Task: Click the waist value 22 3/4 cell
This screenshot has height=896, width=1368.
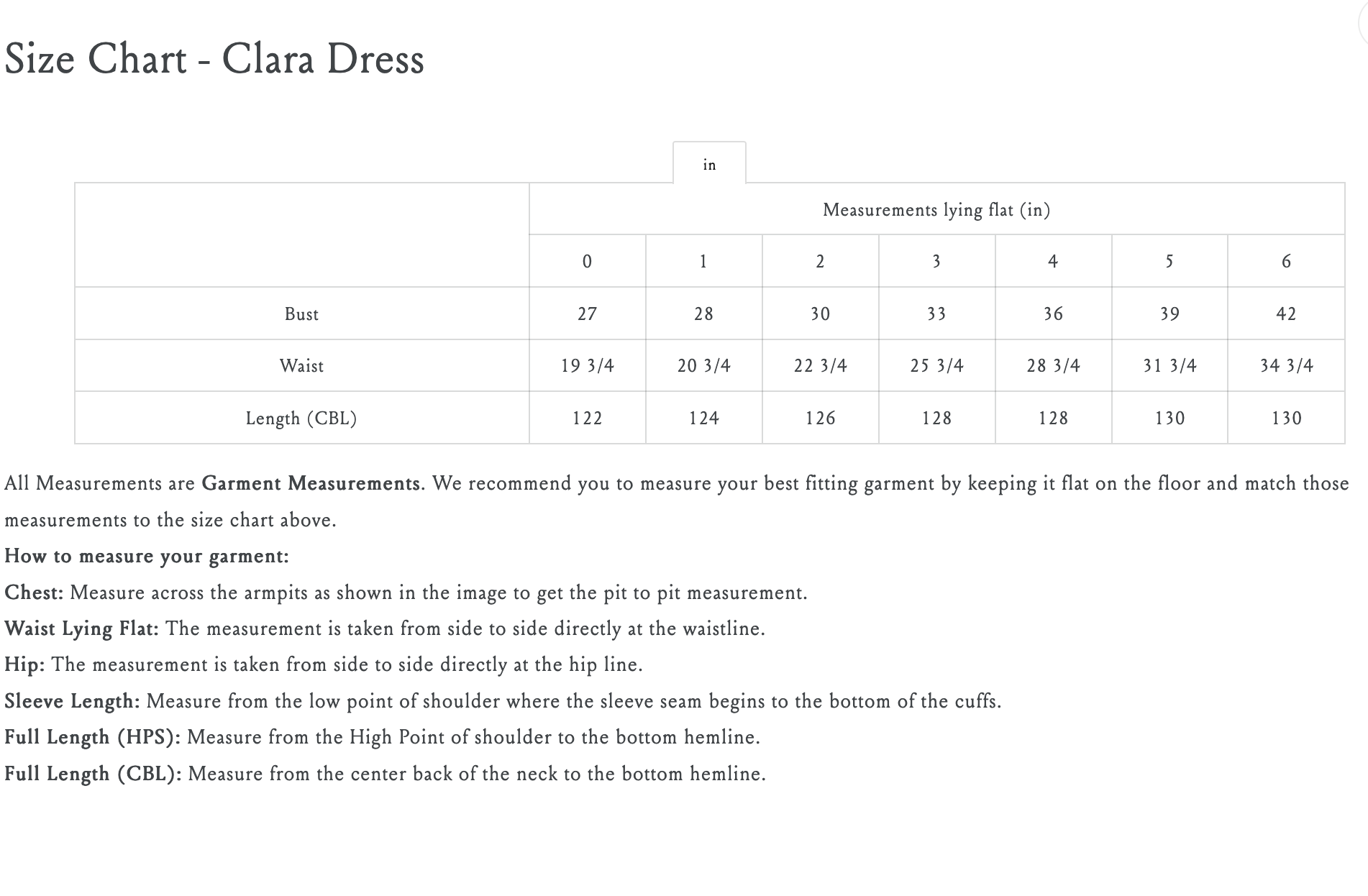Action: [x=820, y=366]
